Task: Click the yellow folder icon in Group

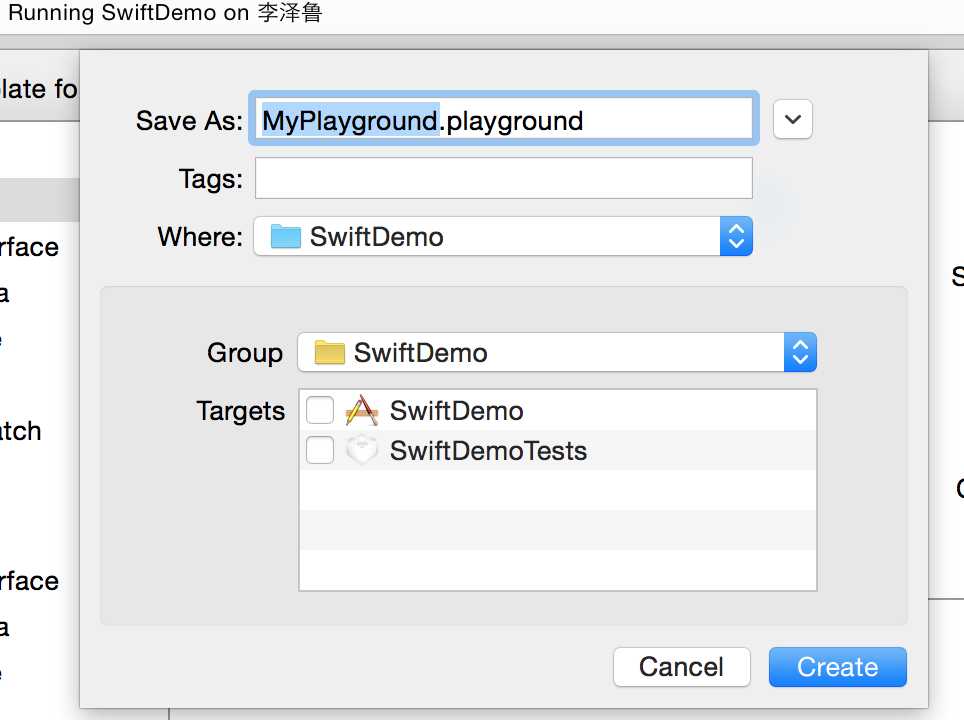Action: click(x=329, y=353)
